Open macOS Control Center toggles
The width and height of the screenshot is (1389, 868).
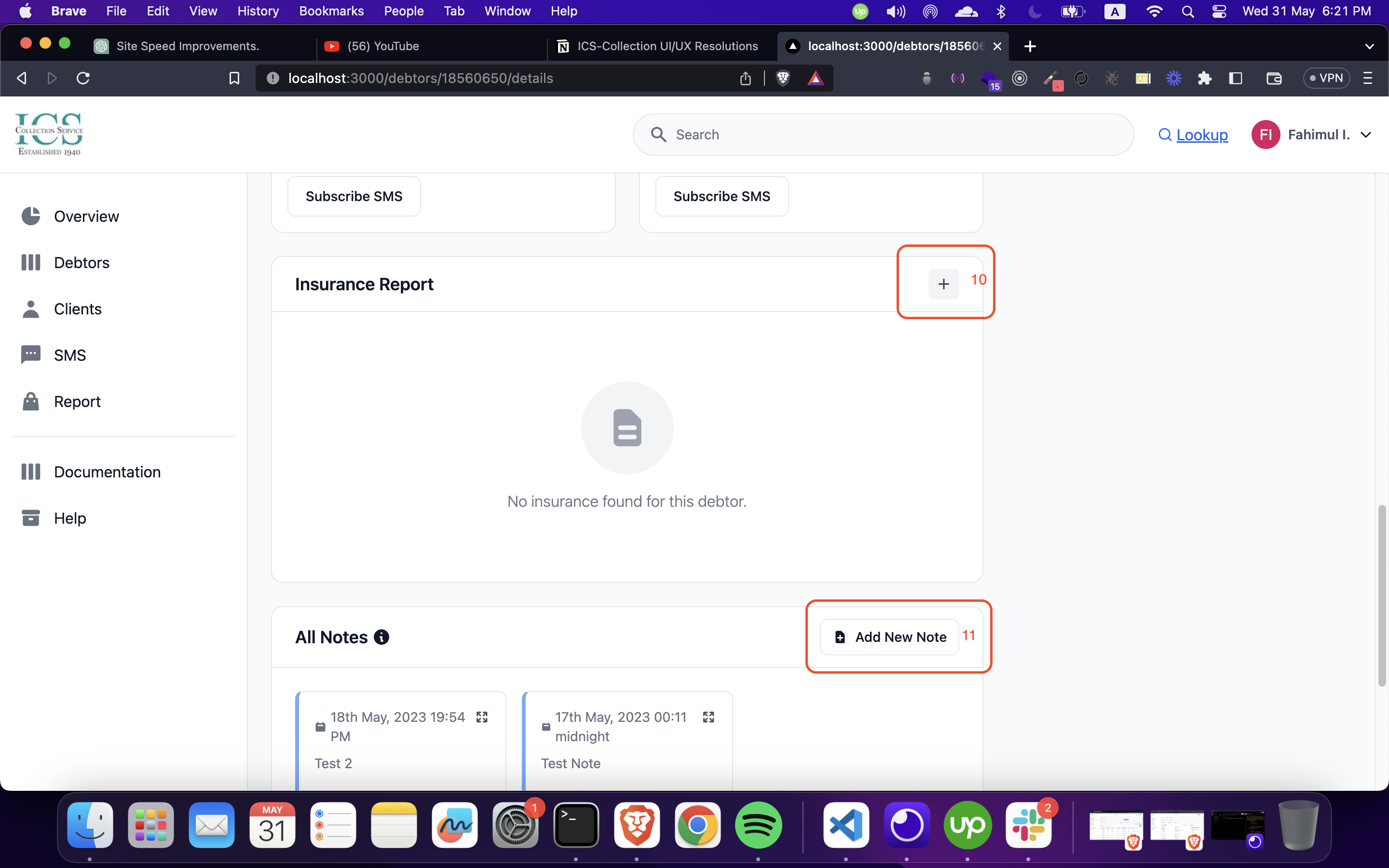coord(1219,12)
